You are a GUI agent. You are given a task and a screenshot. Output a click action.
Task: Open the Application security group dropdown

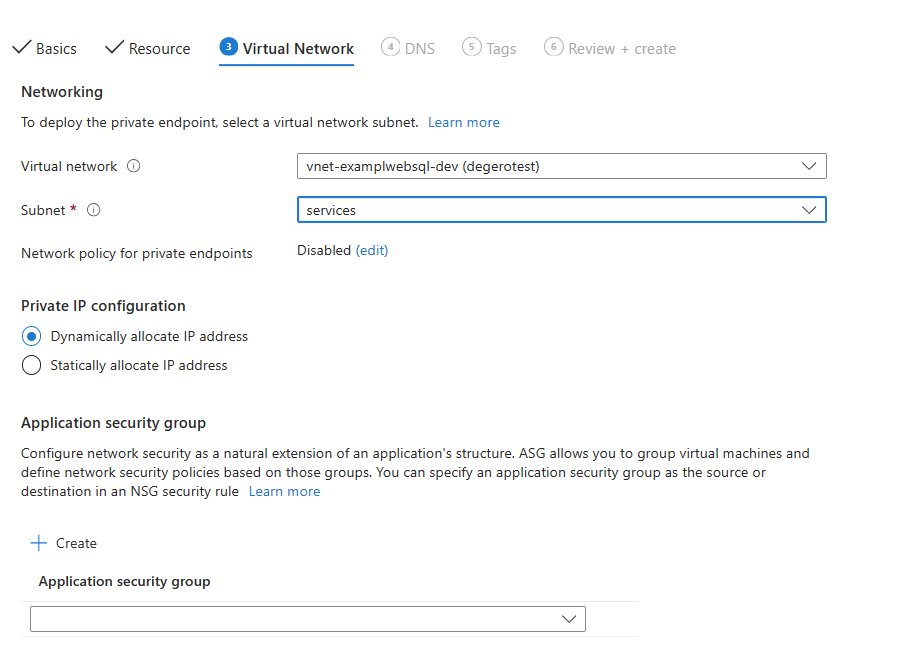(x=308, y=620)
